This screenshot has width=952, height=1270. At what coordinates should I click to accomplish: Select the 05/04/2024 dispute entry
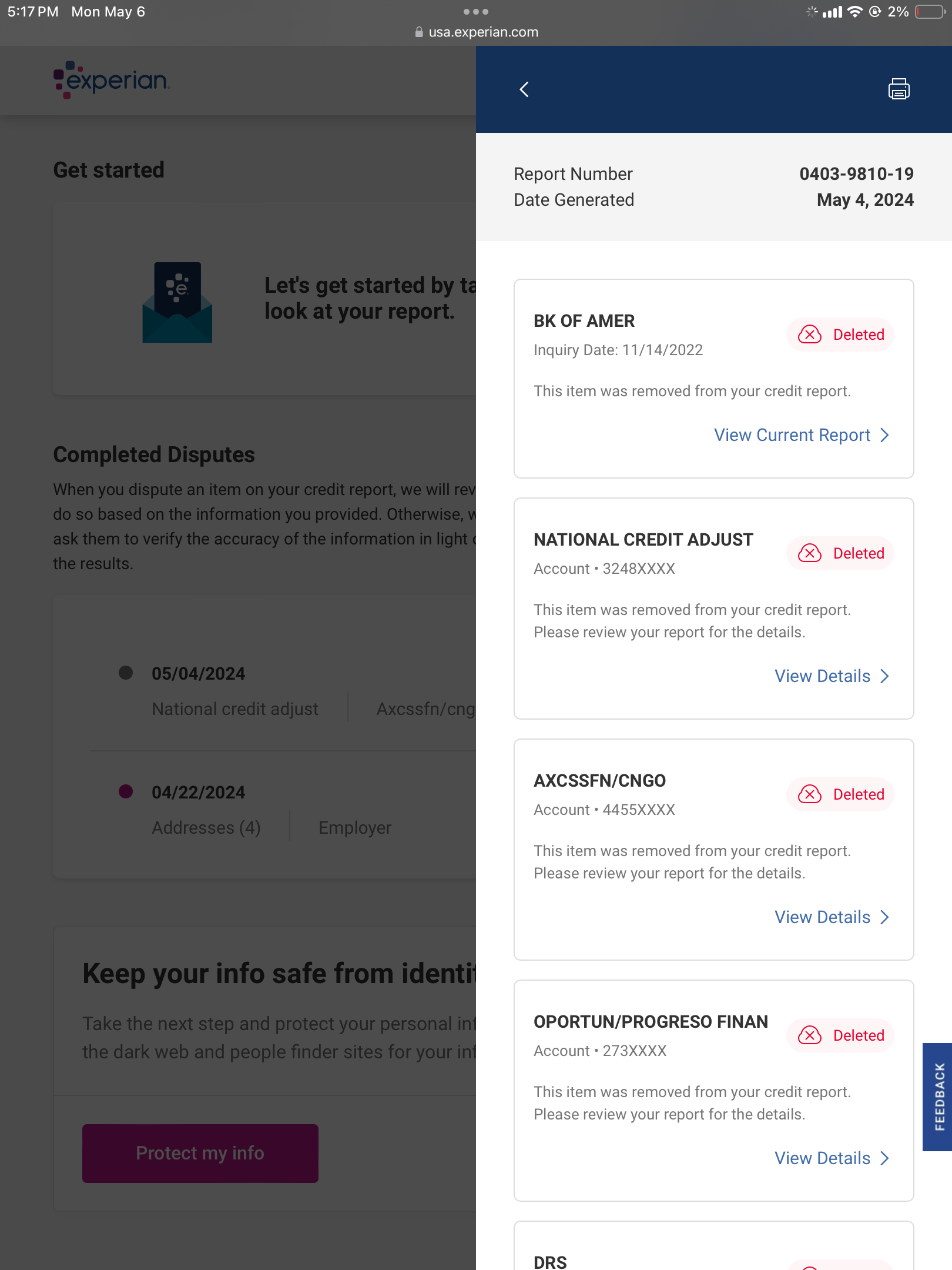198,674
